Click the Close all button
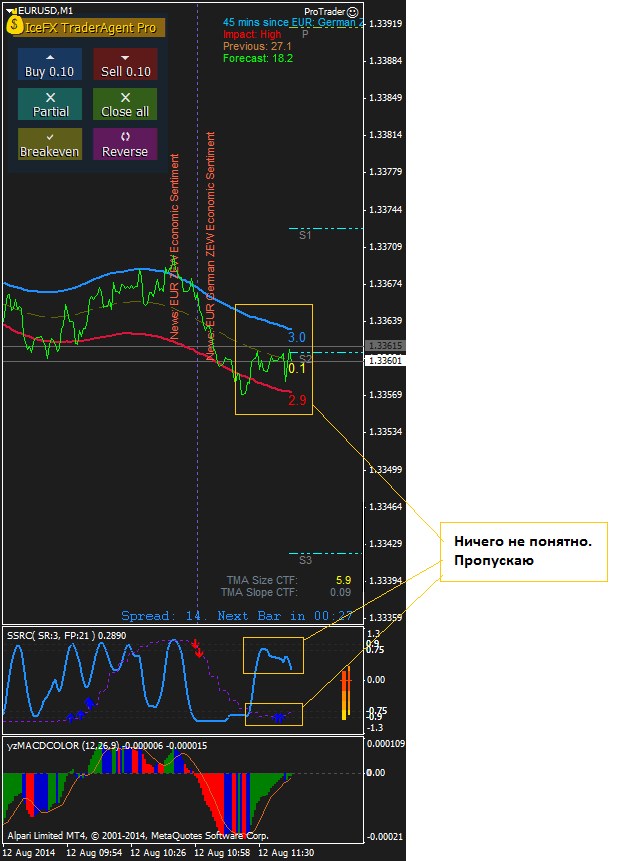 [x=125, y=104]
